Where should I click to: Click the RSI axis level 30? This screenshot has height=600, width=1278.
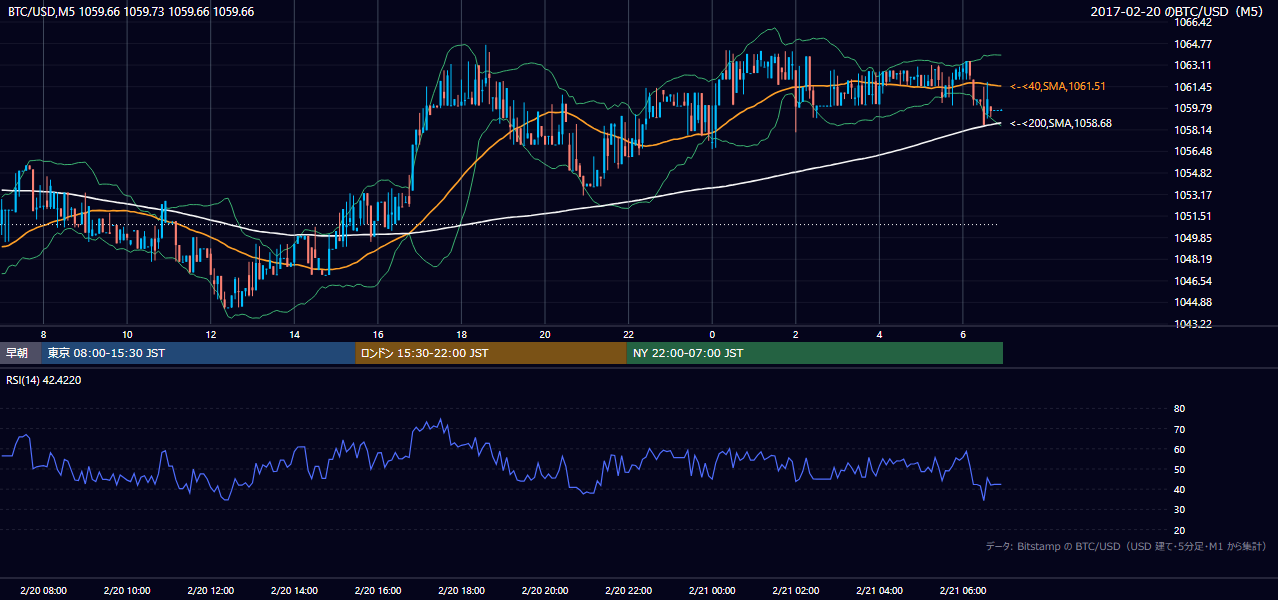1179,510
